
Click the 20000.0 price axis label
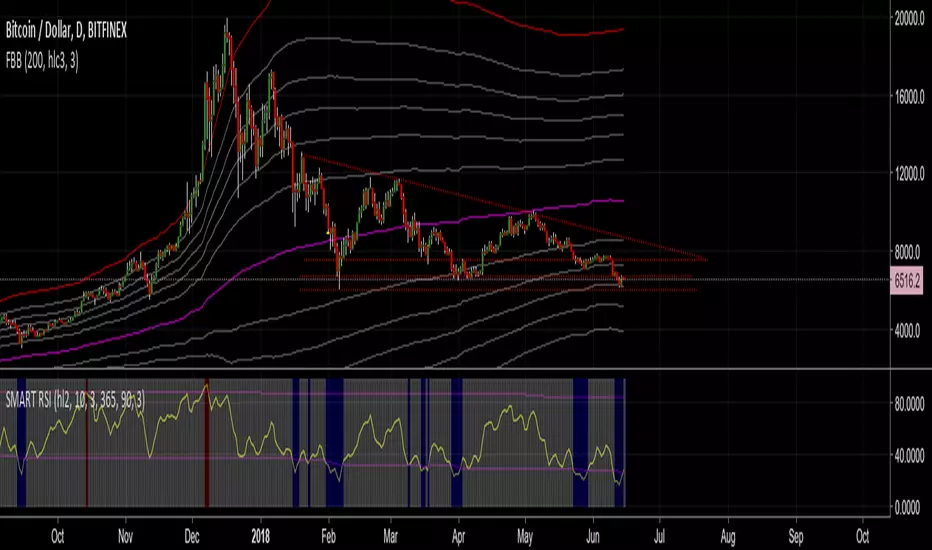coord(909,18)
